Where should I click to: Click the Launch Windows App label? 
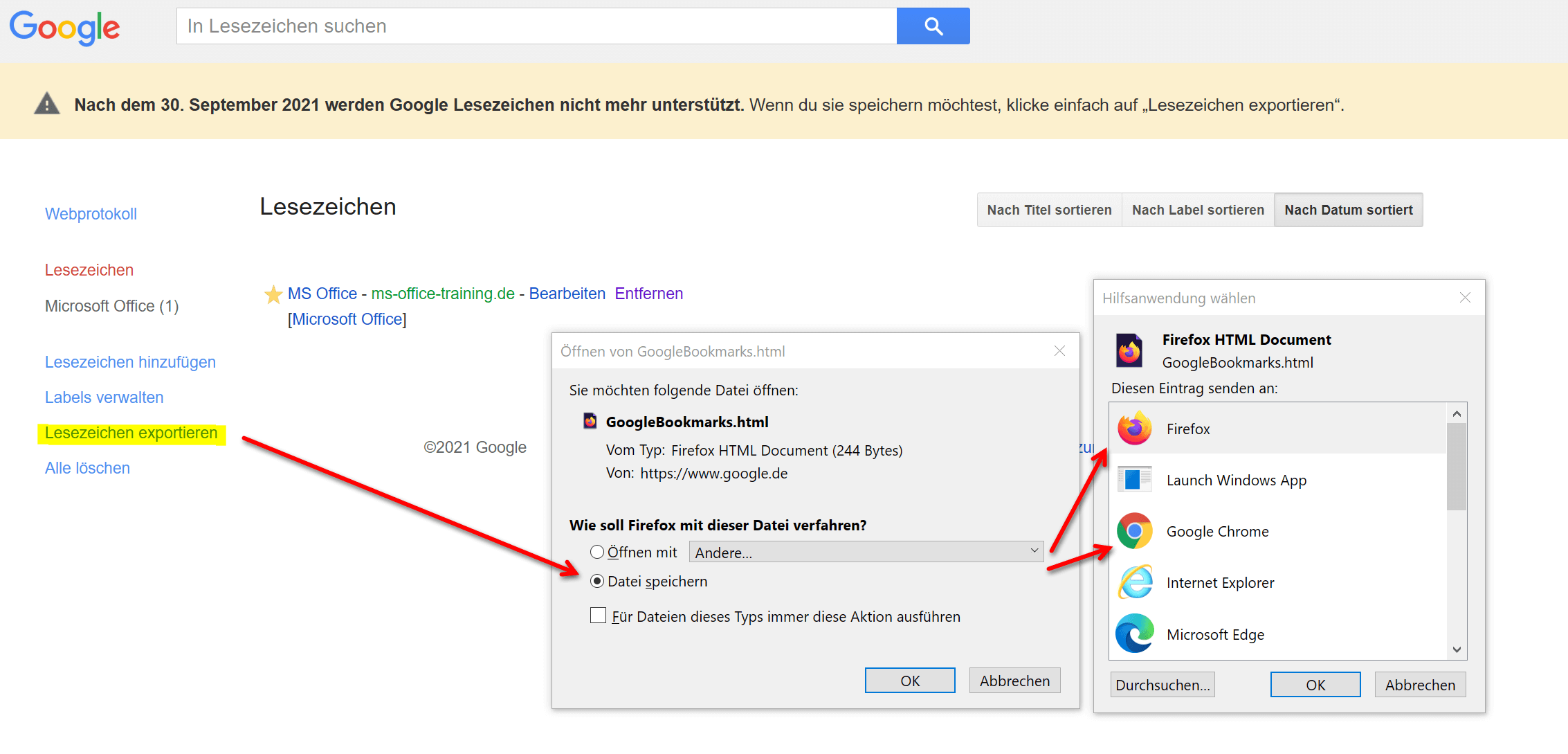[1237, 480]
